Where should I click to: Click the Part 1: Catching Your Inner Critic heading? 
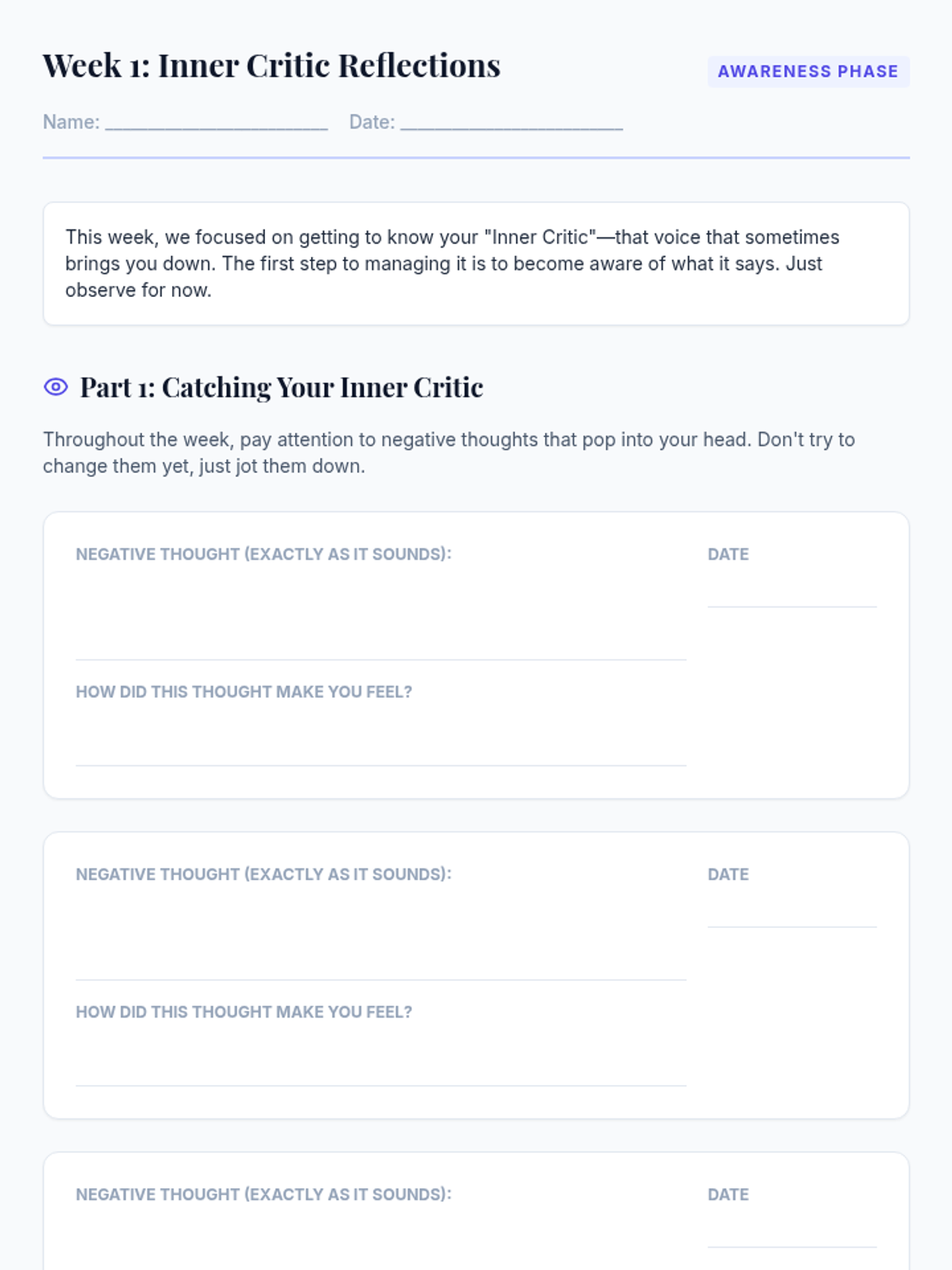282,387
